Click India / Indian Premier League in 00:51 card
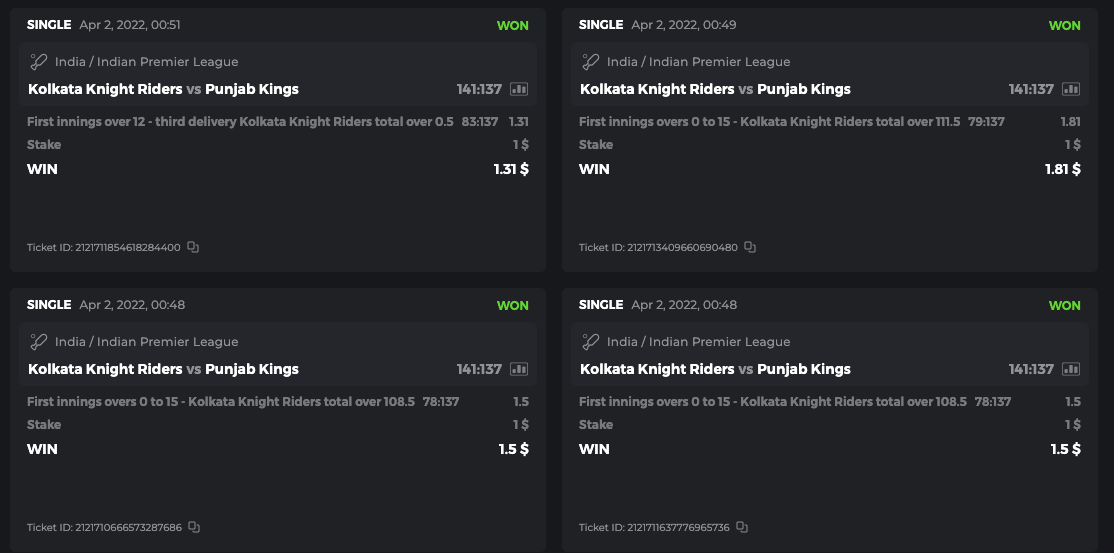1114x553 pixels. pos(146,62)
